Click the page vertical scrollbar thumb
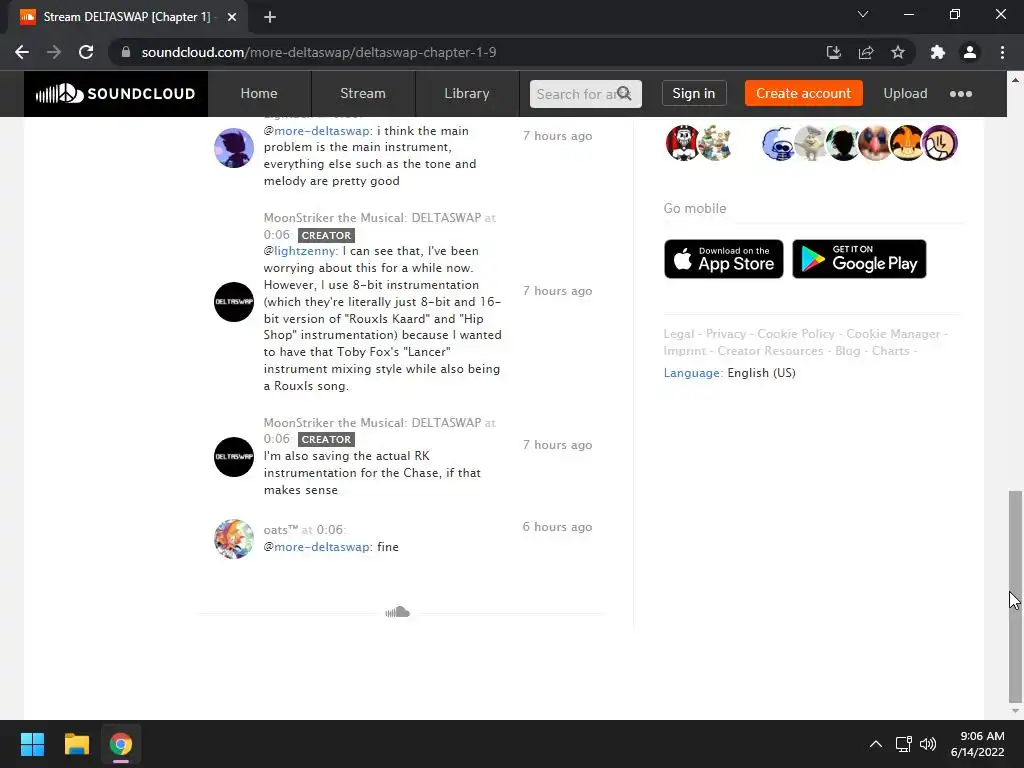The width and height of the screenshot is (1024, 768). coord(1015,596)
